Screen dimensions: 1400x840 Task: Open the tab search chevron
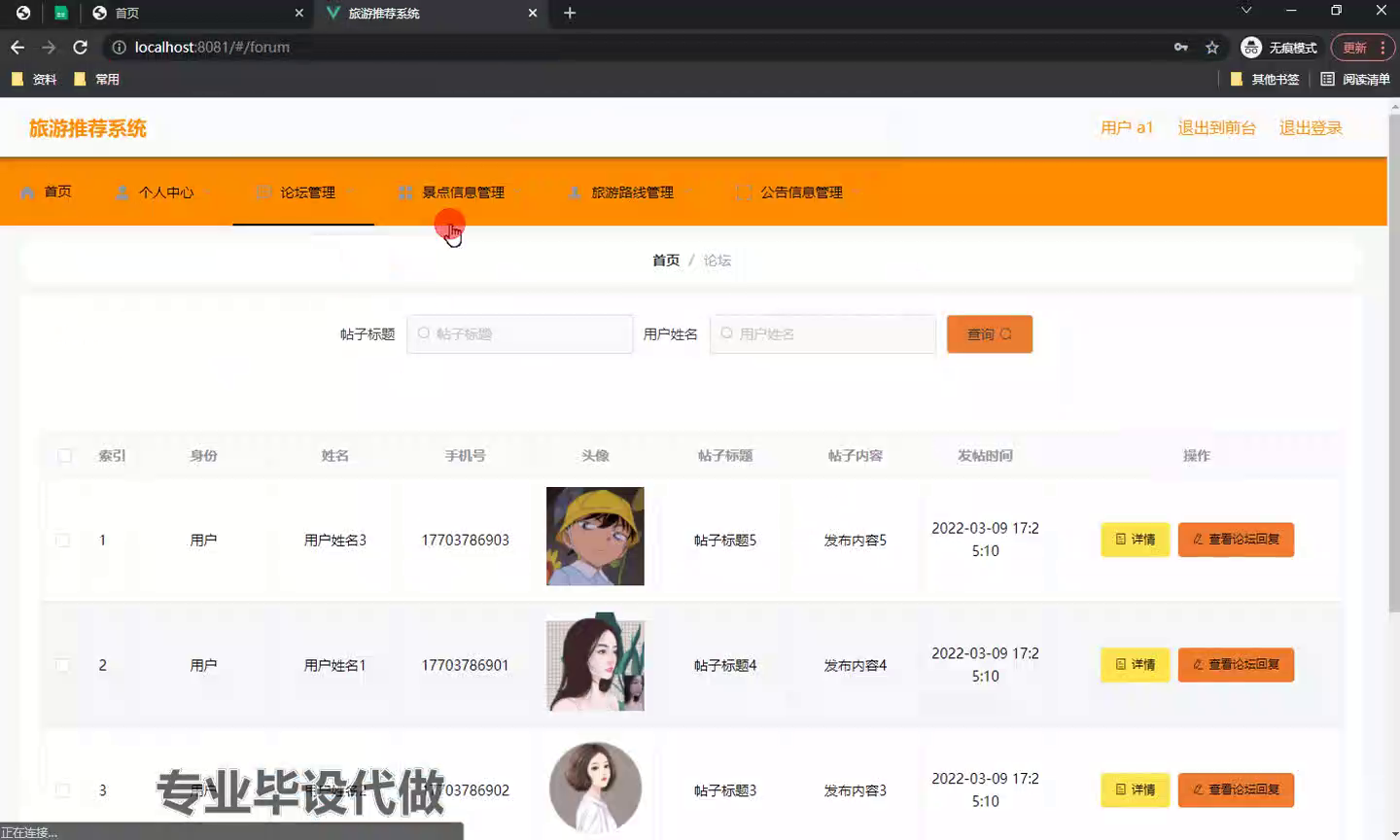tap(1245, 11)
